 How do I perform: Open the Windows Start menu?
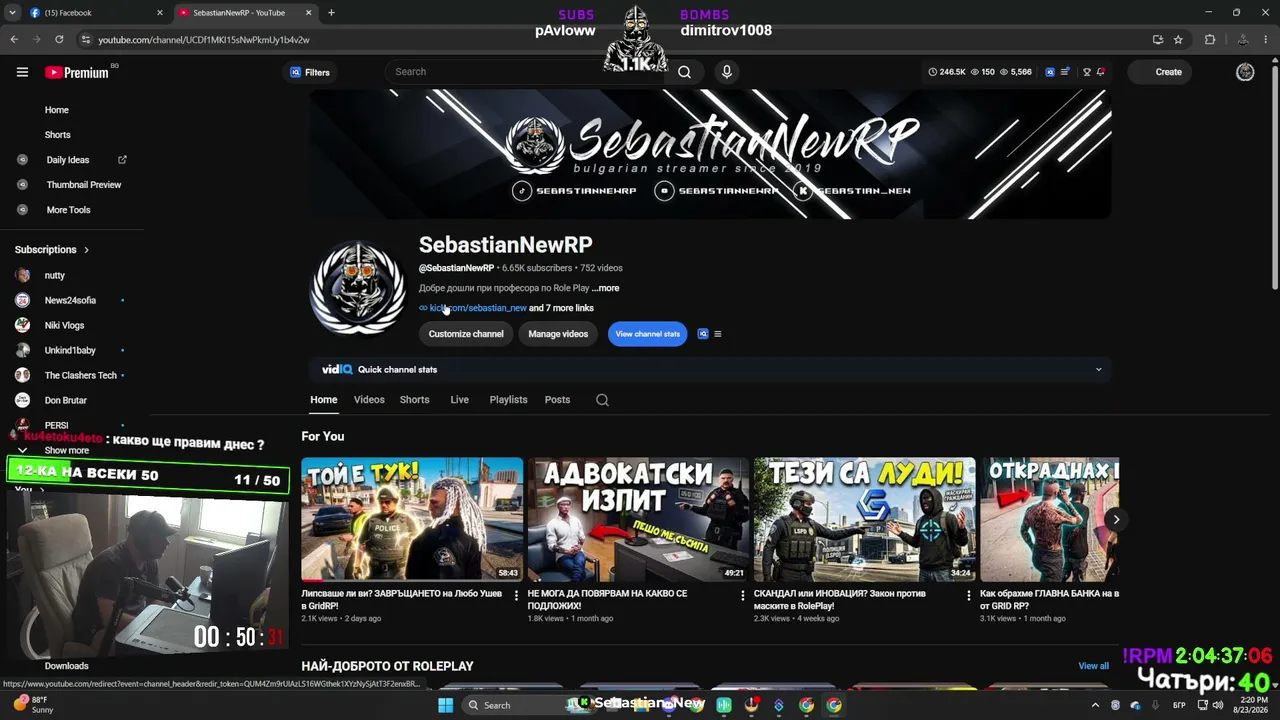445,705
